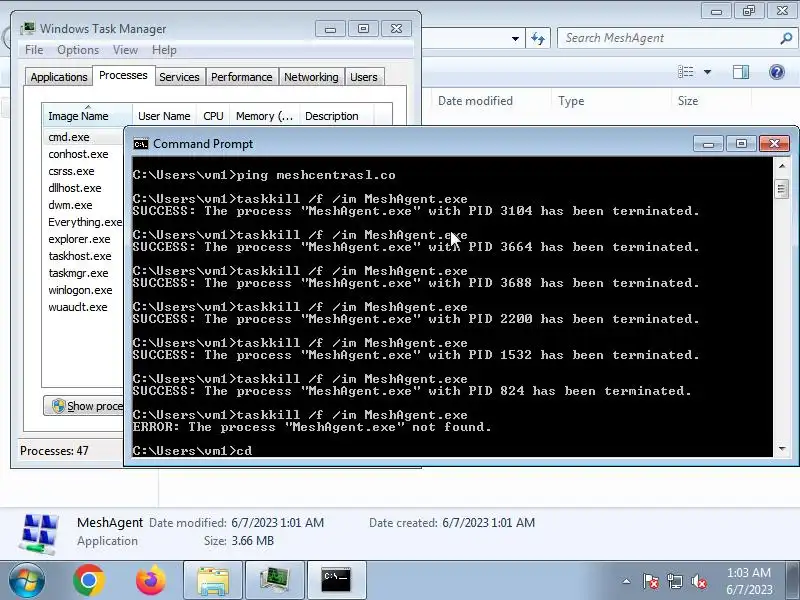Sort by Image Name column header
Image resolution: width=800 pixels, height=600 pixels.
[87, 116]
